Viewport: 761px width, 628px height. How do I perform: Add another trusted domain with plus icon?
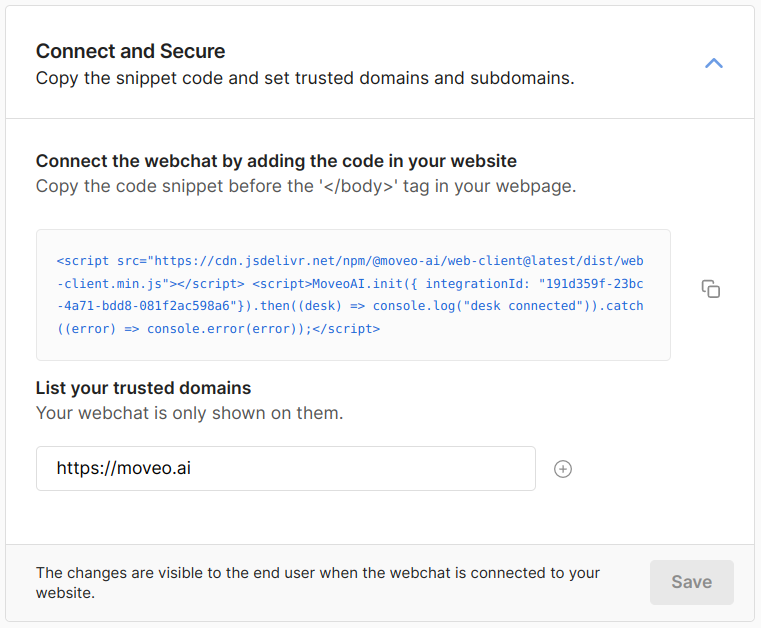point(563,469)
